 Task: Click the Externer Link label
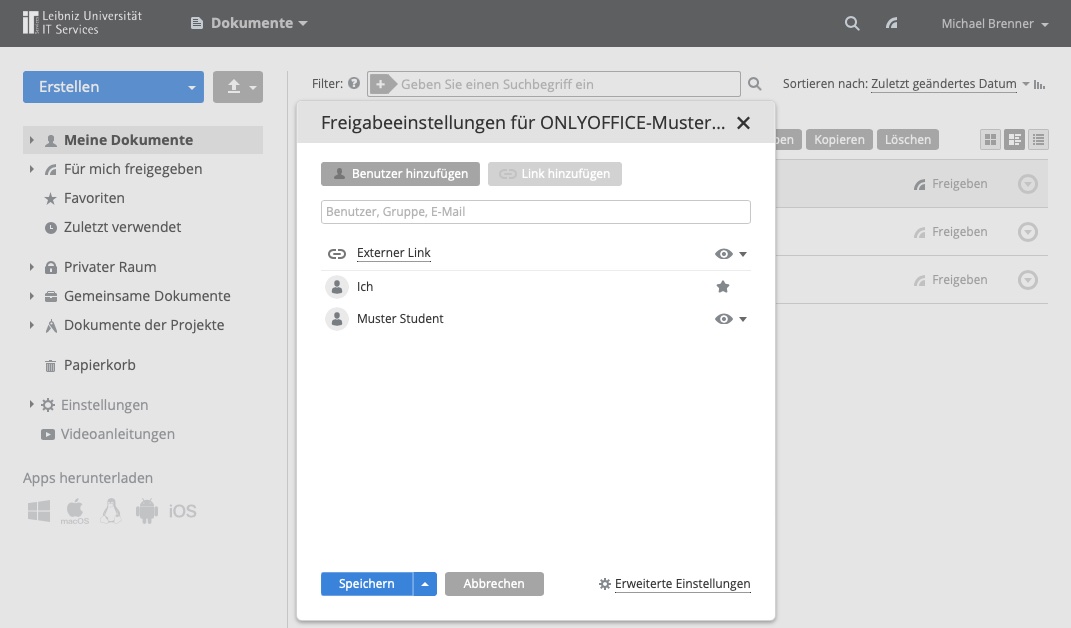tap(393, 253)
